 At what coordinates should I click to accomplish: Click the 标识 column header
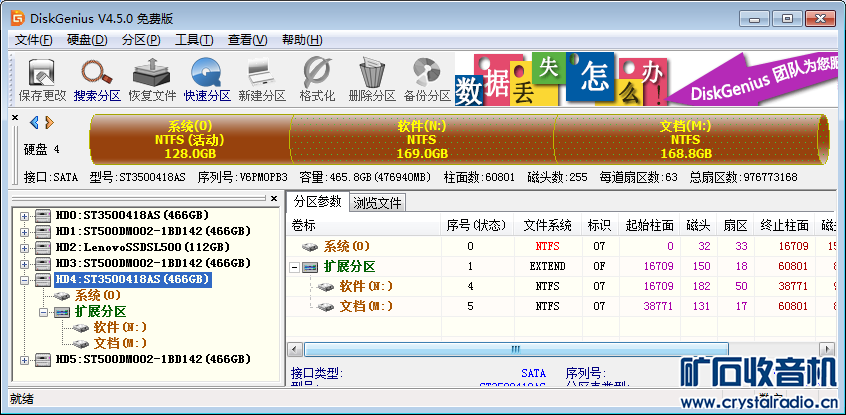point(599,226)
